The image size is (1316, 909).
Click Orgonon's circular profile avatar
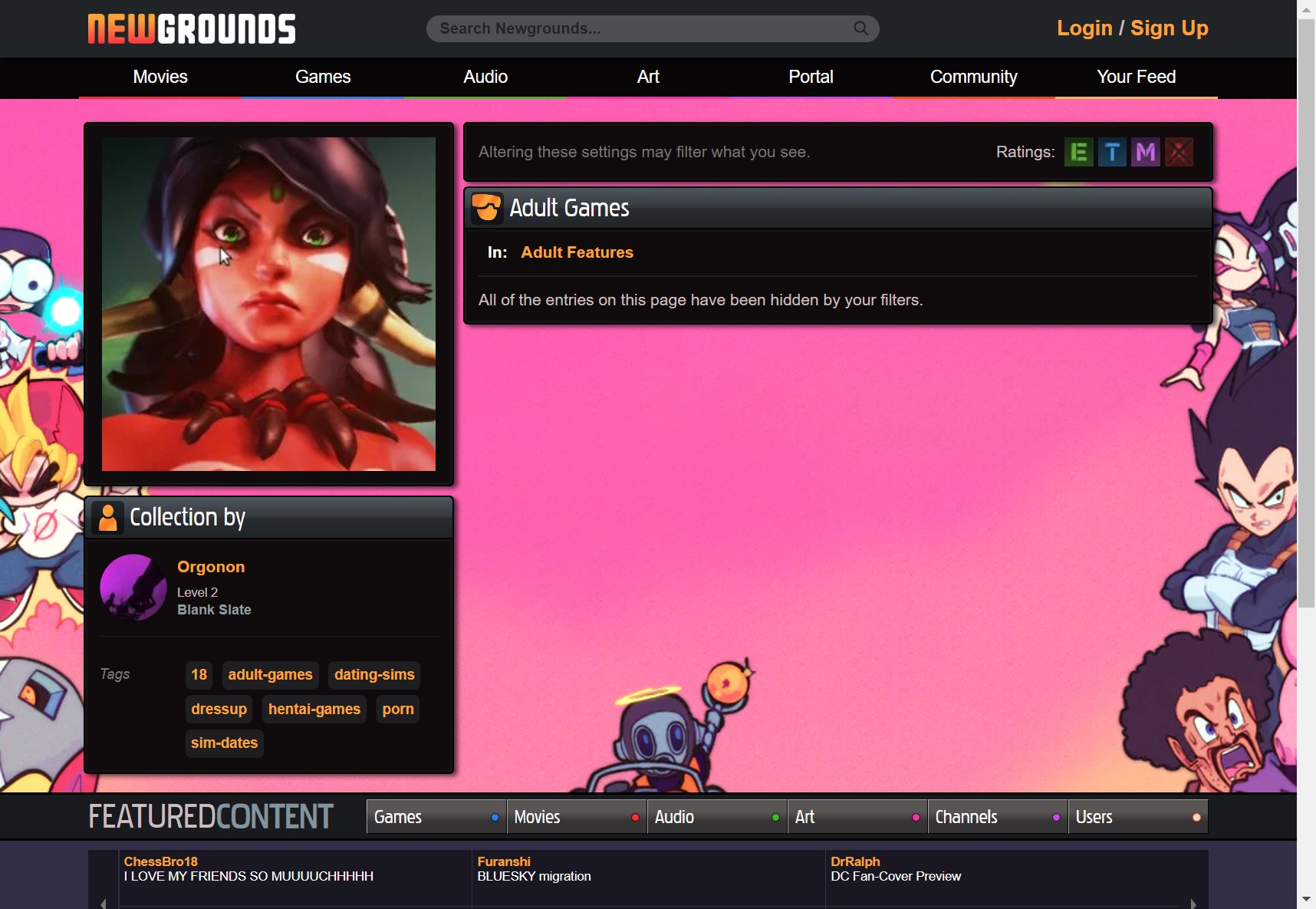point(133,588)
